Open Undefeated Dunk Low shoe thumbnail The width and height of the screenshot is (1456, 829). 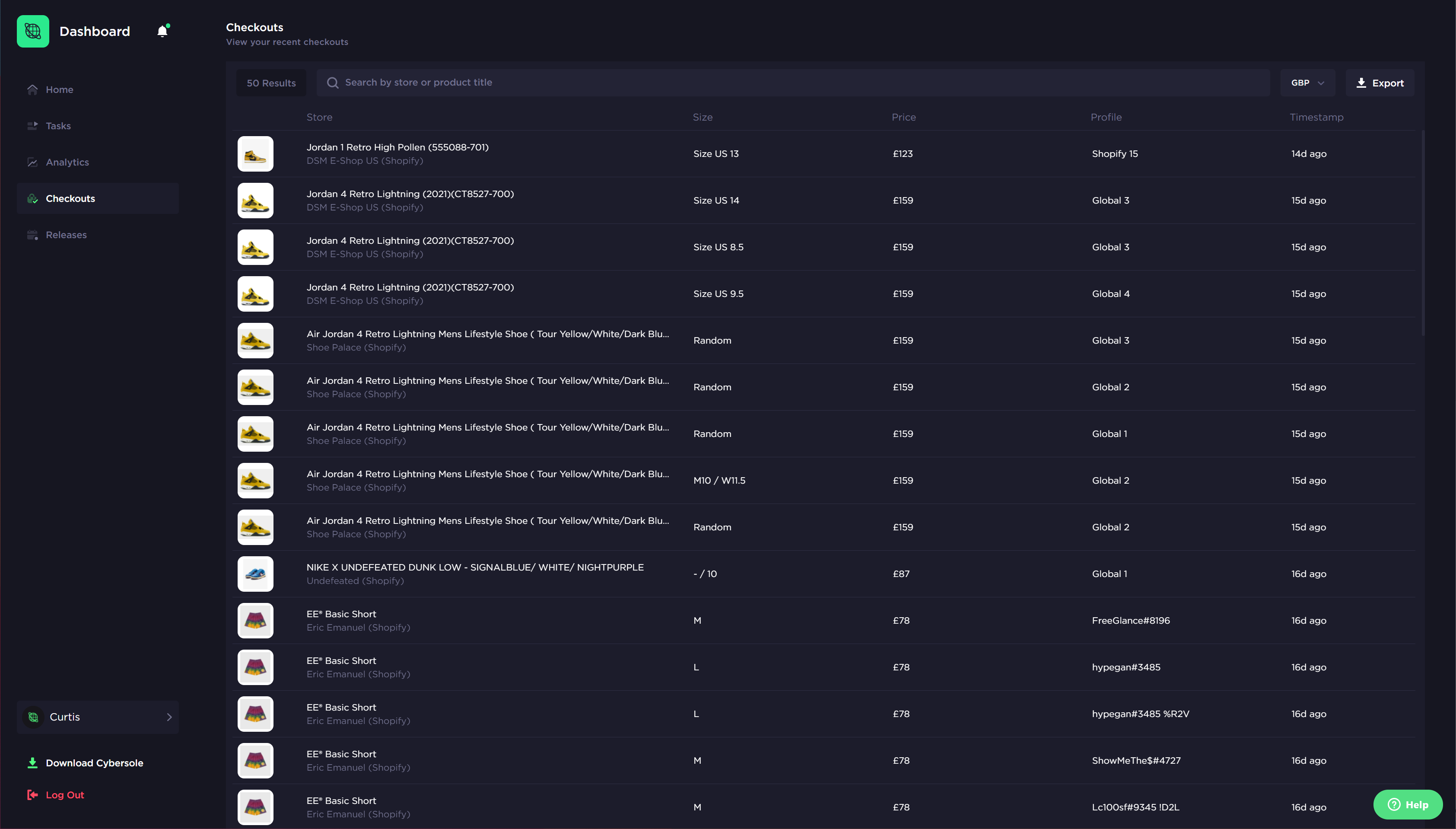point(255,574)
